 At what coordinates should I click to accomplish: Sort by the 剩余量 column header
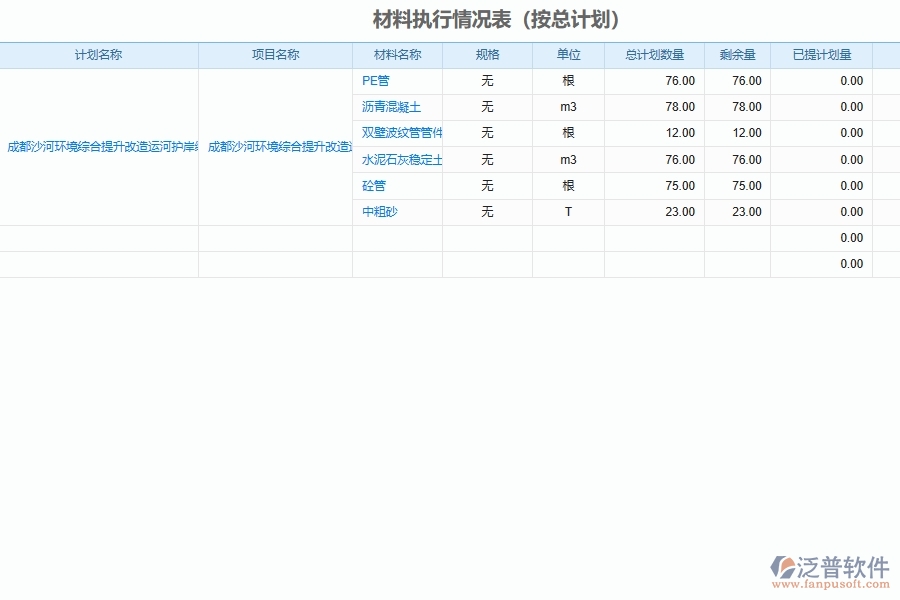737,55
